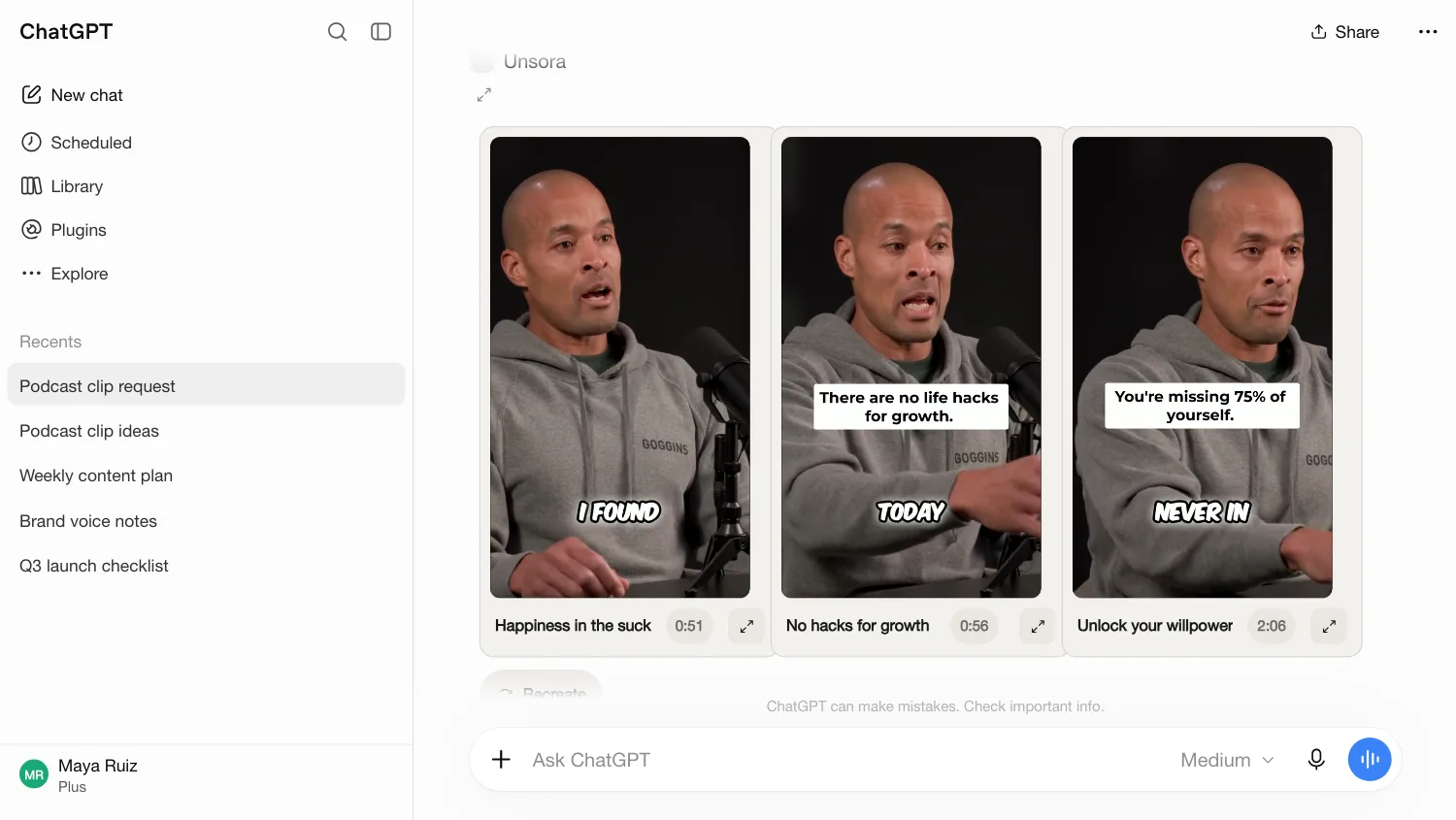Click the ChatGPT logo title
1456x820 pixels.
click(66, 32)
